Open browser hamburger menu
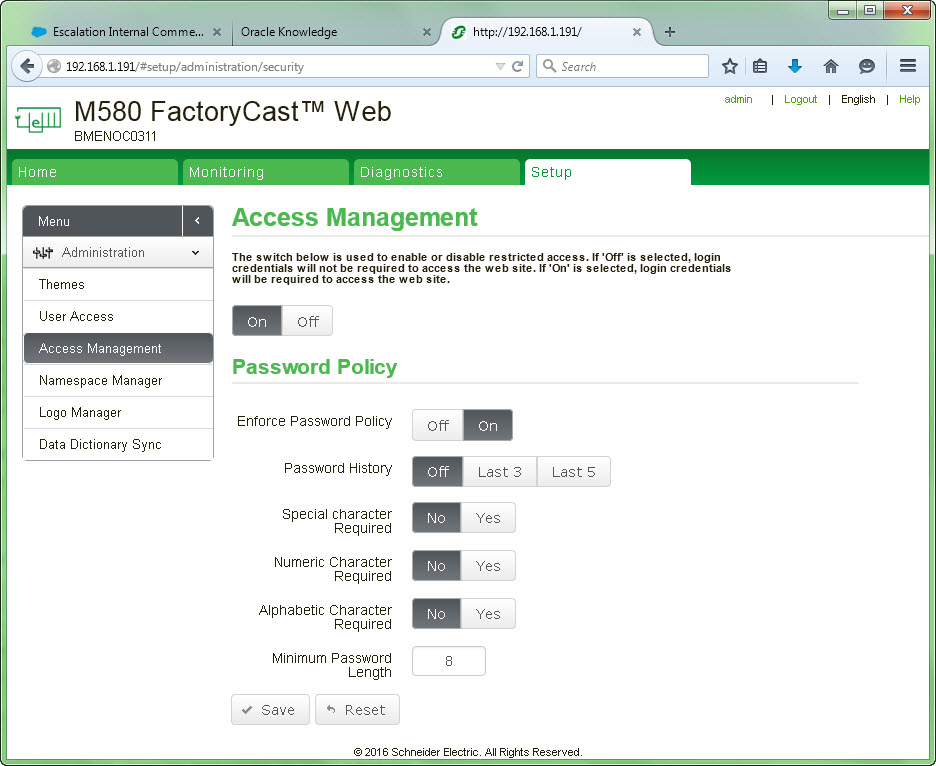The height and width of the screenshot is (766, 936). 907,66
